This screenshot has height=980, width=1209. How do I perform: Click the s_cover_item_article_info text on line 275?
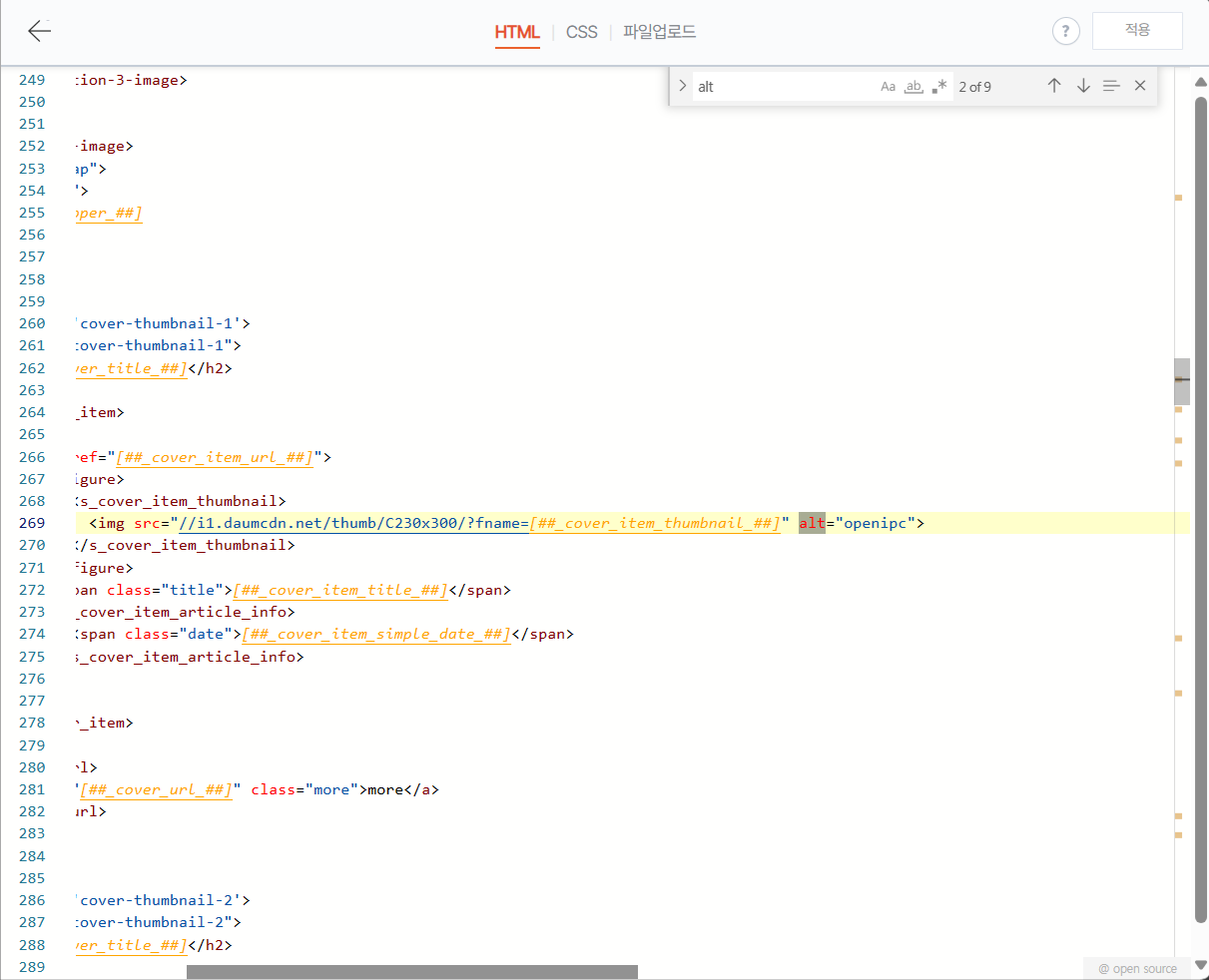(x=190, y=657)
